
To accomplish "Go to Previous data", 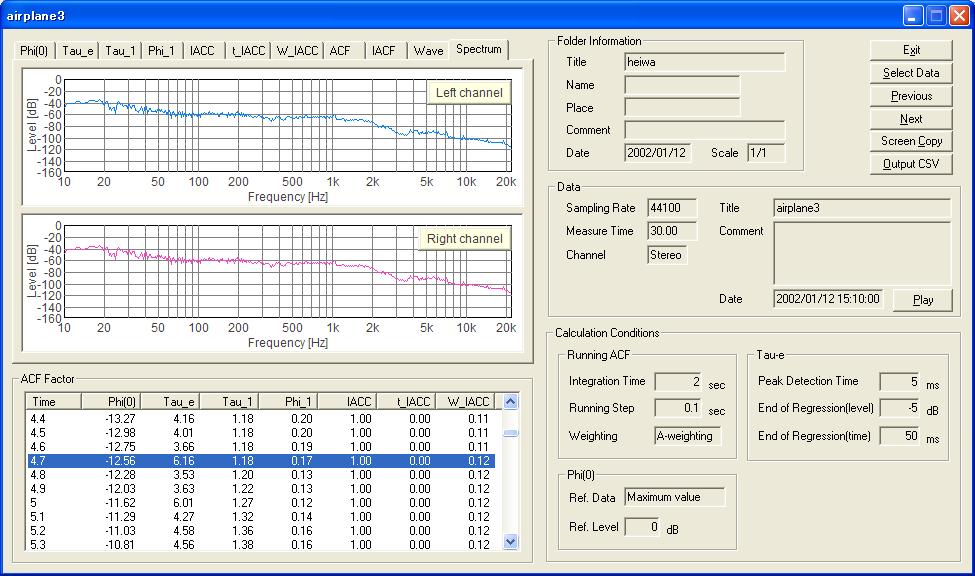I will click(x=911, y=96).
